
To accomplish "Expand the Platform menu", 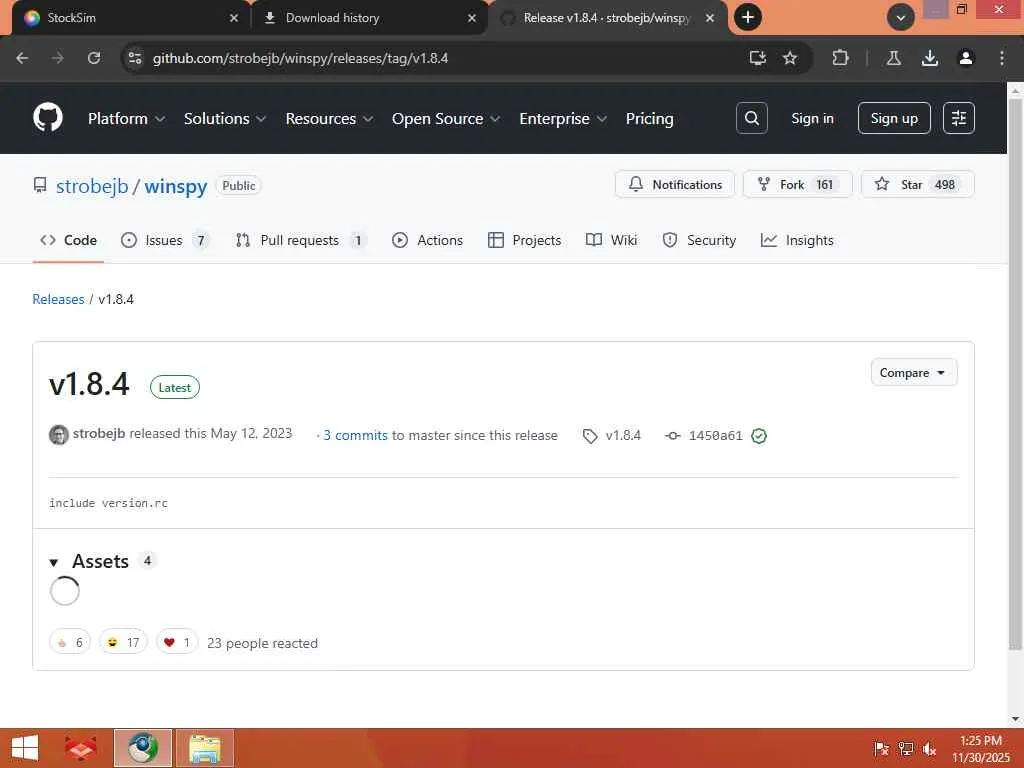I will click(126, 118).
